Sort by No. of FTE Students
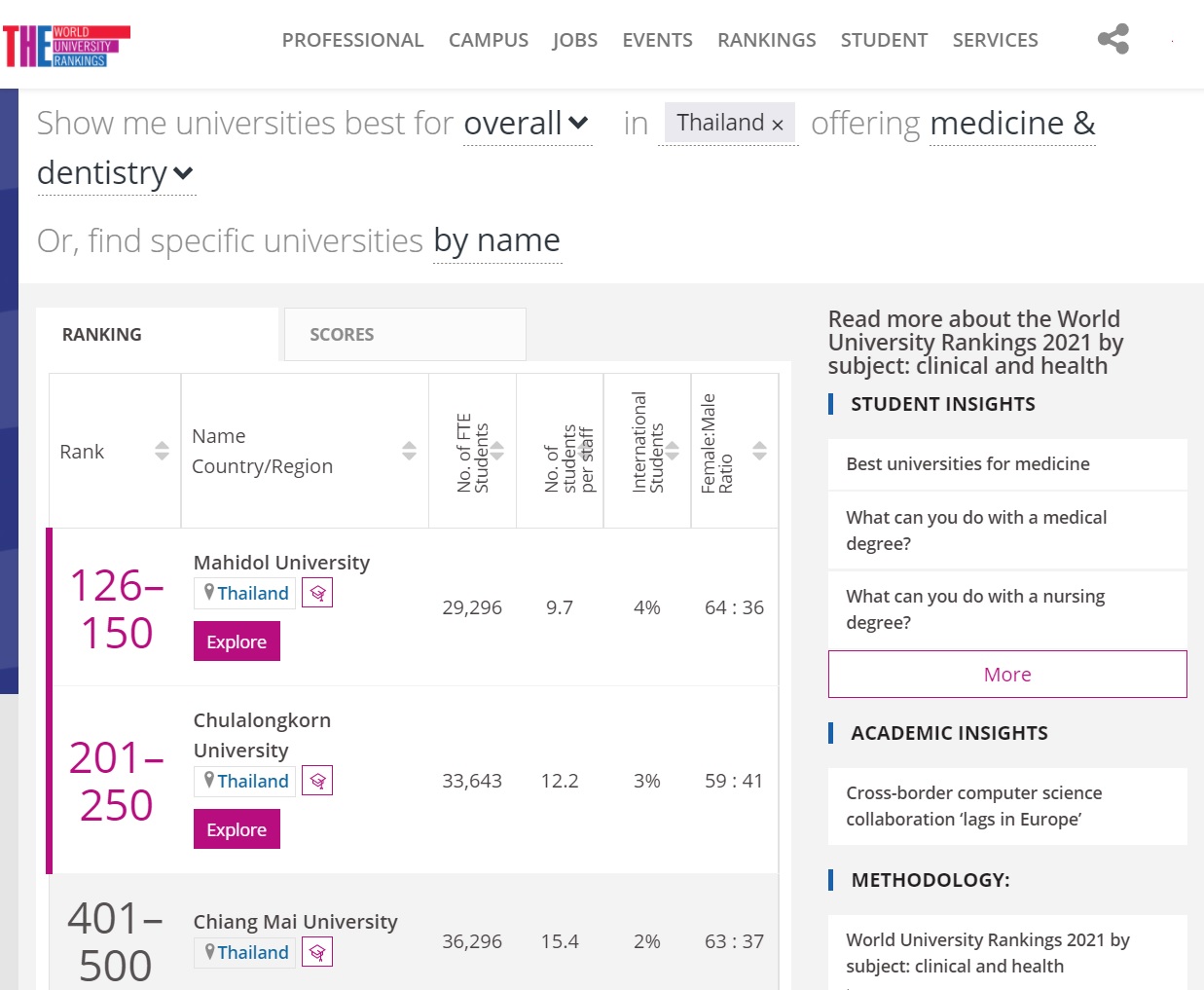 tap(496, 451)
